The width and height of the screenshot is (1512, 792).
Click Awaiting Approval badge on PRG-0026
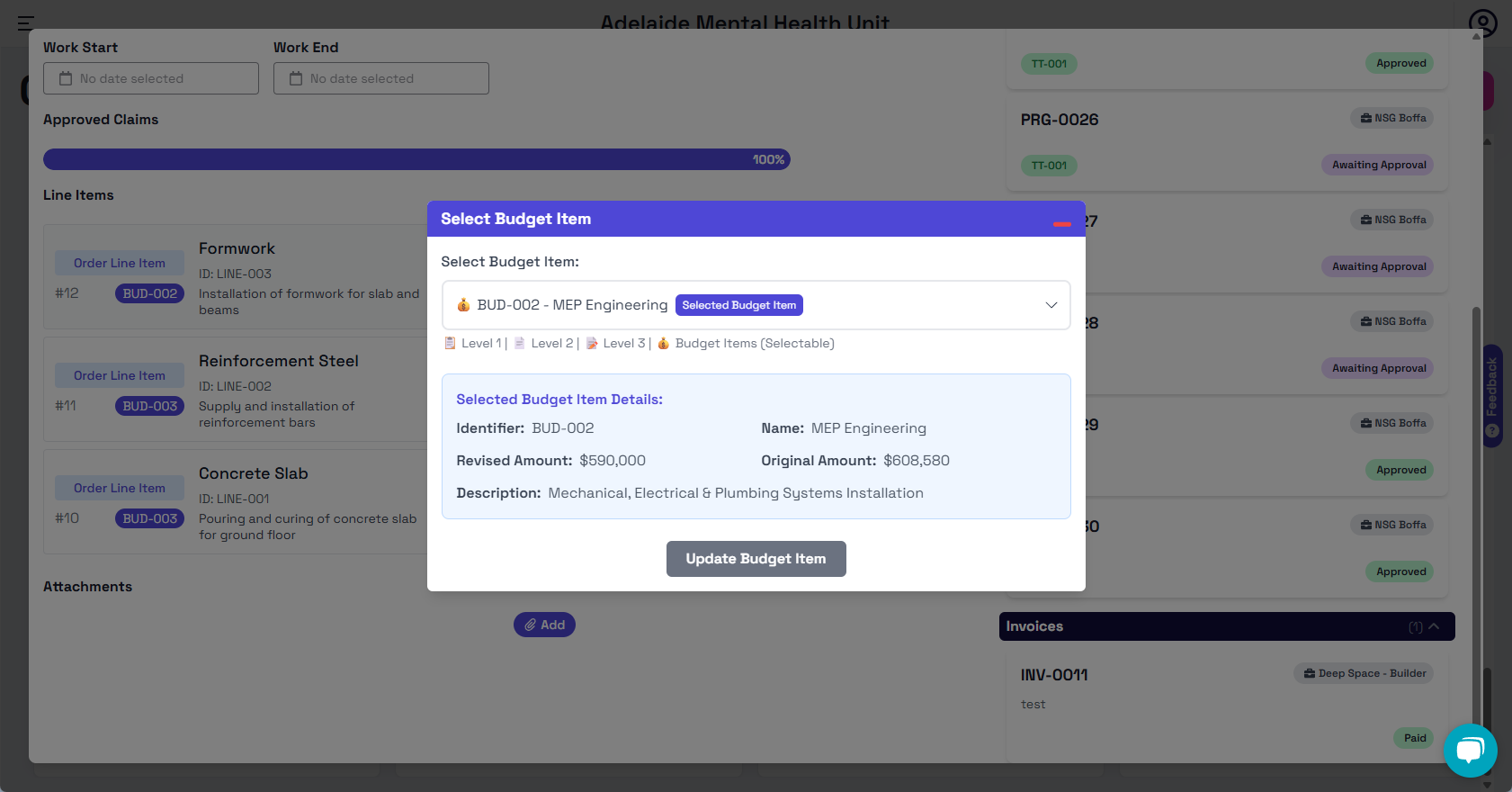coord(1378,165)
